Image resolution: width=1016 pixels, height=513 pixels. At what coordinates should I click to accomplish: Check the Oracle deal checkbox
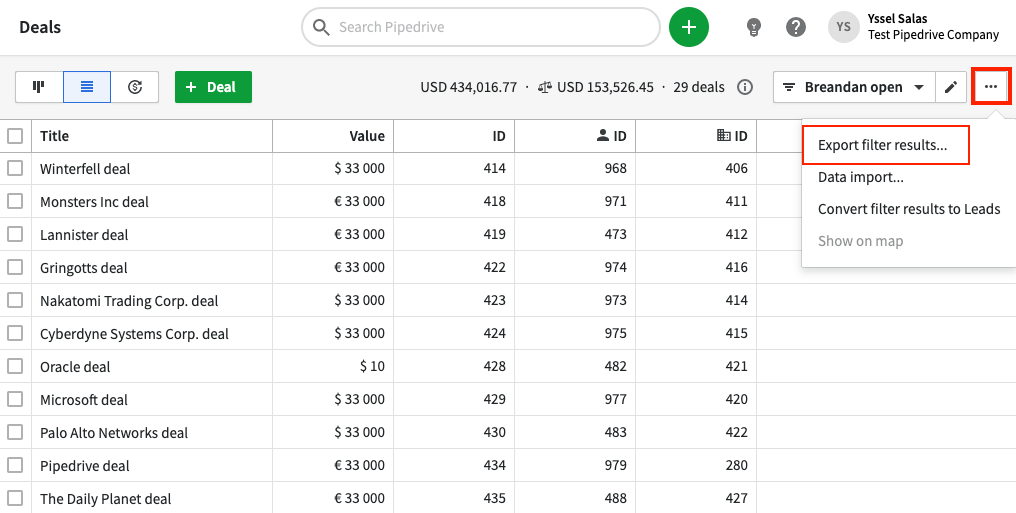pyautogui.click(x=15, y=367)
